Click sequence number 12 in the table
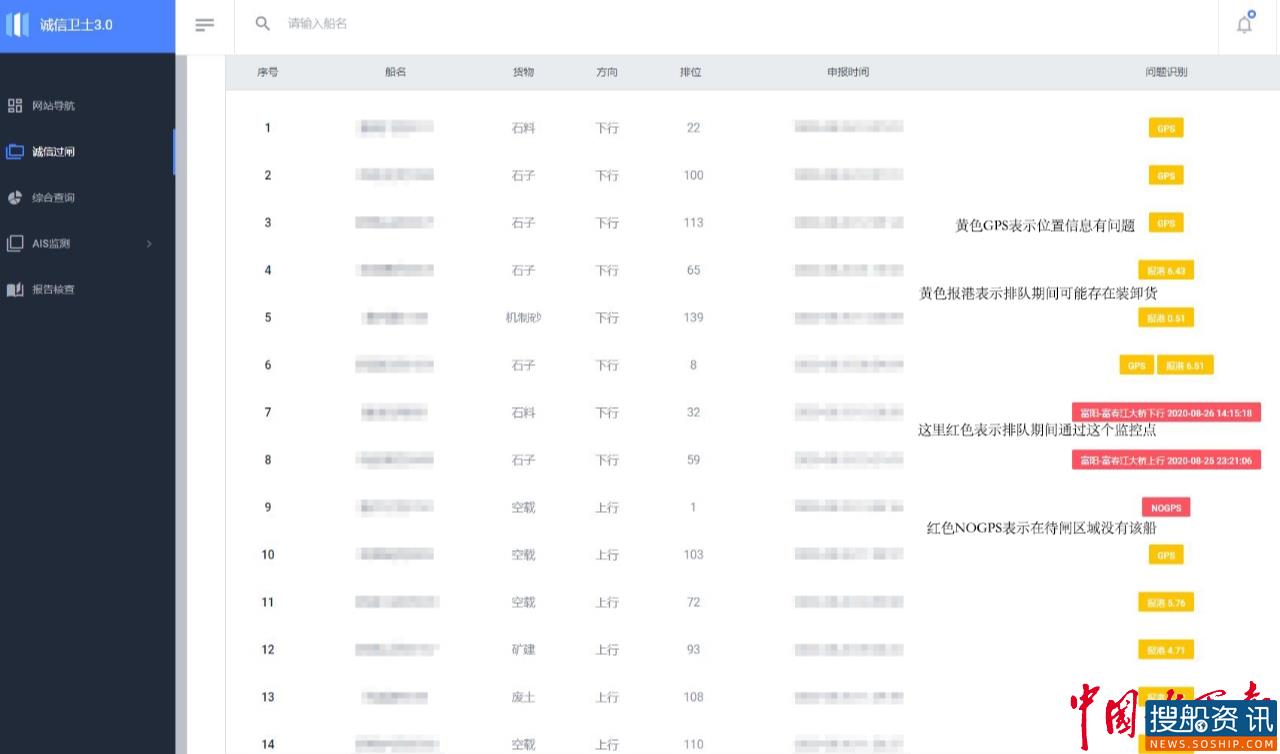The height and width of the screenshot is (754, 1280). (268, 650)
